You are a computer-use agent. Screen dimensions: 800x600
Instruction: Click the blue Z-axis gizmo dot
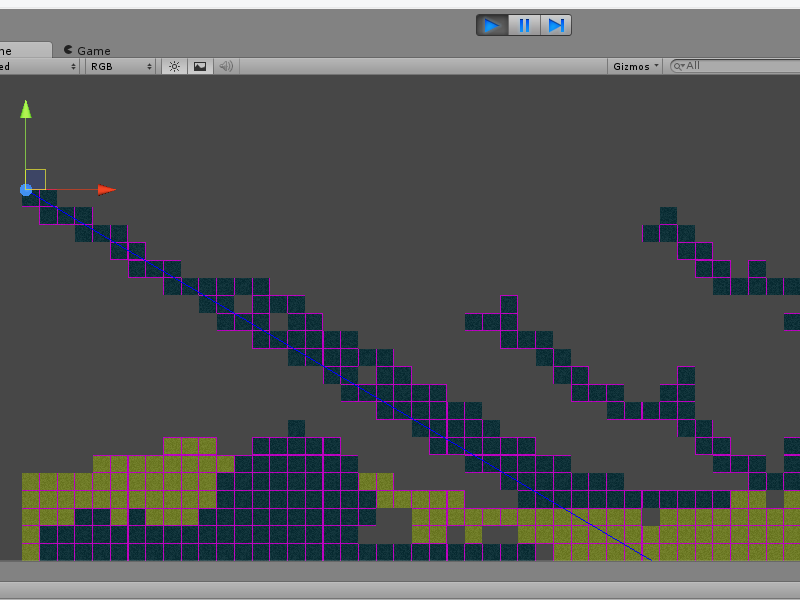[26, 190]
